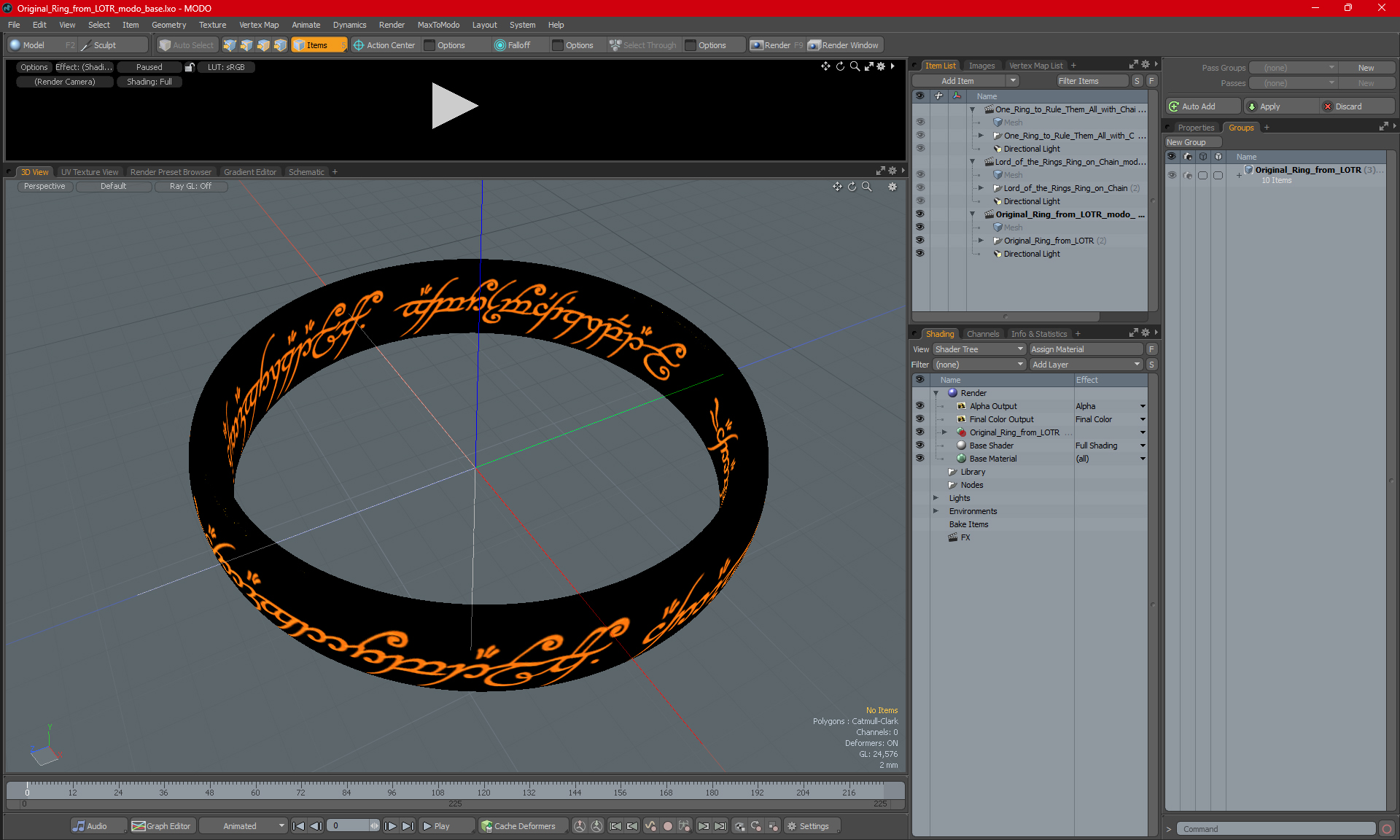The image size is (1400, 840).
Task: Switch to Schematic tab
Action: click(x=306, y=172)
